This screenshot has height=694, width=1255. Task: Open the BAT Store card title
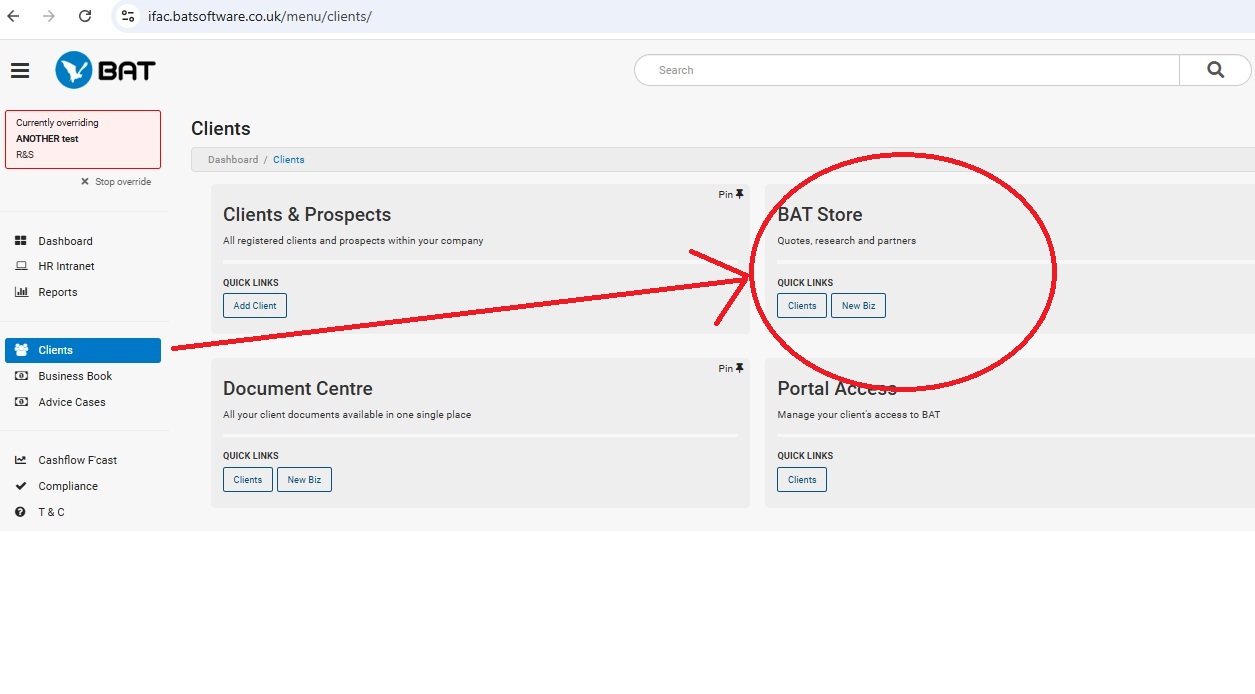click(820, 215)
